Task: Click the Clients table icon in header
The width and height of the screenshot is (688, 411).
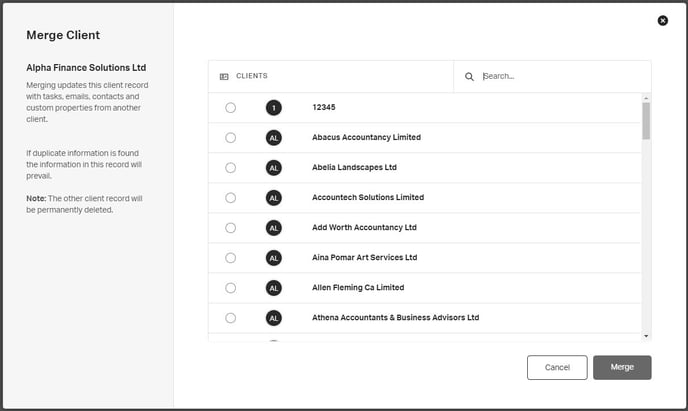Action: 224,76
